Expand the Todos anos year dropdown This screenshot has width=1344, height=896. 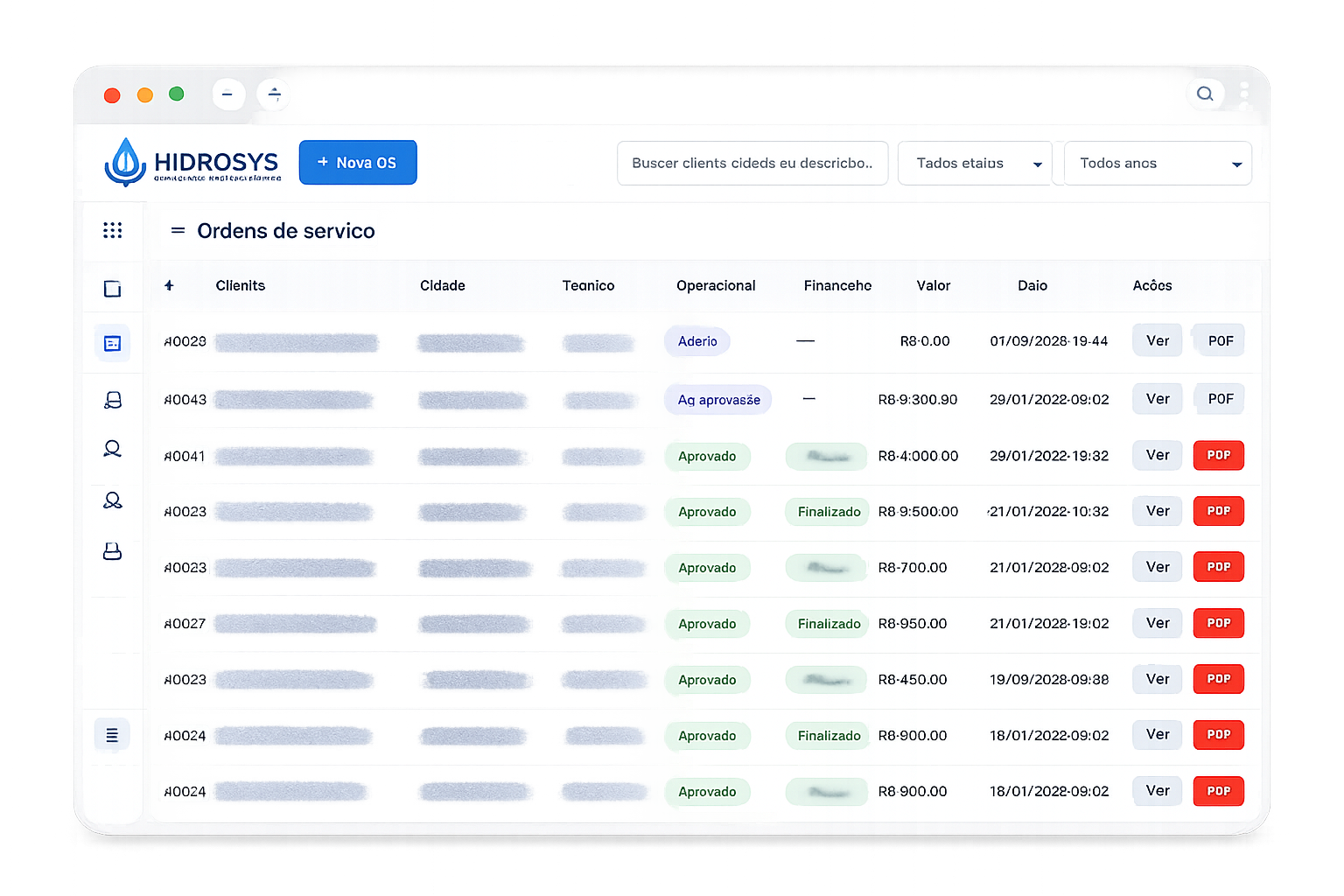pyautogui.click(x=1158, y=164)
